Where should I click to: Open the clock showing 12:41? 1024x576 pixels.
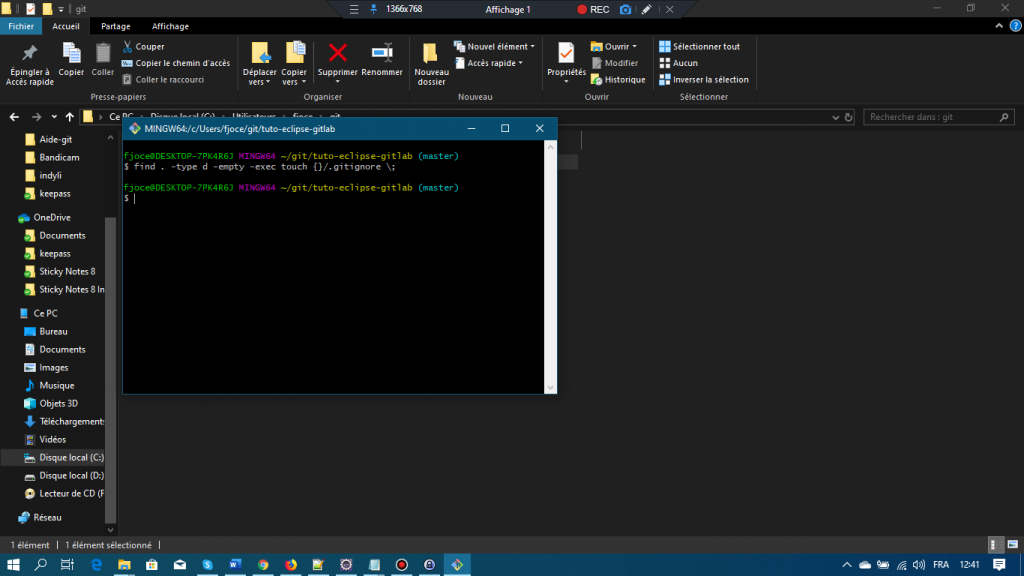pyautogui.click(x=970, y=564)
